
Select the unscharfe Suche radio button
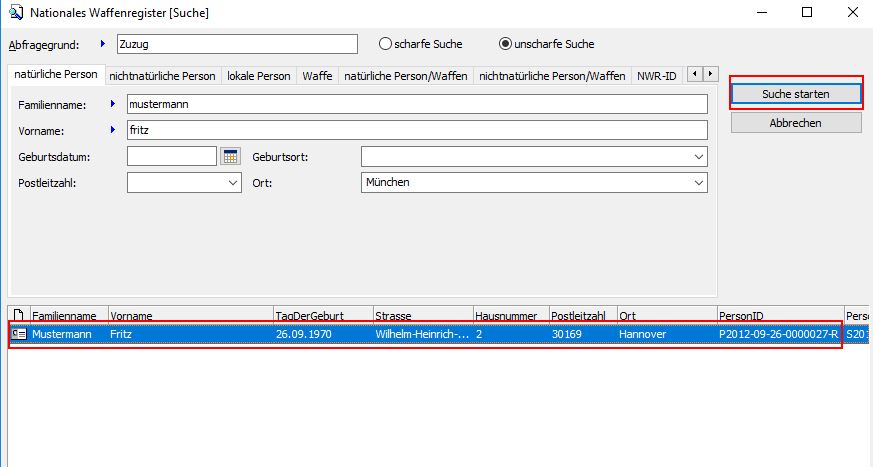tap(505, 44)
